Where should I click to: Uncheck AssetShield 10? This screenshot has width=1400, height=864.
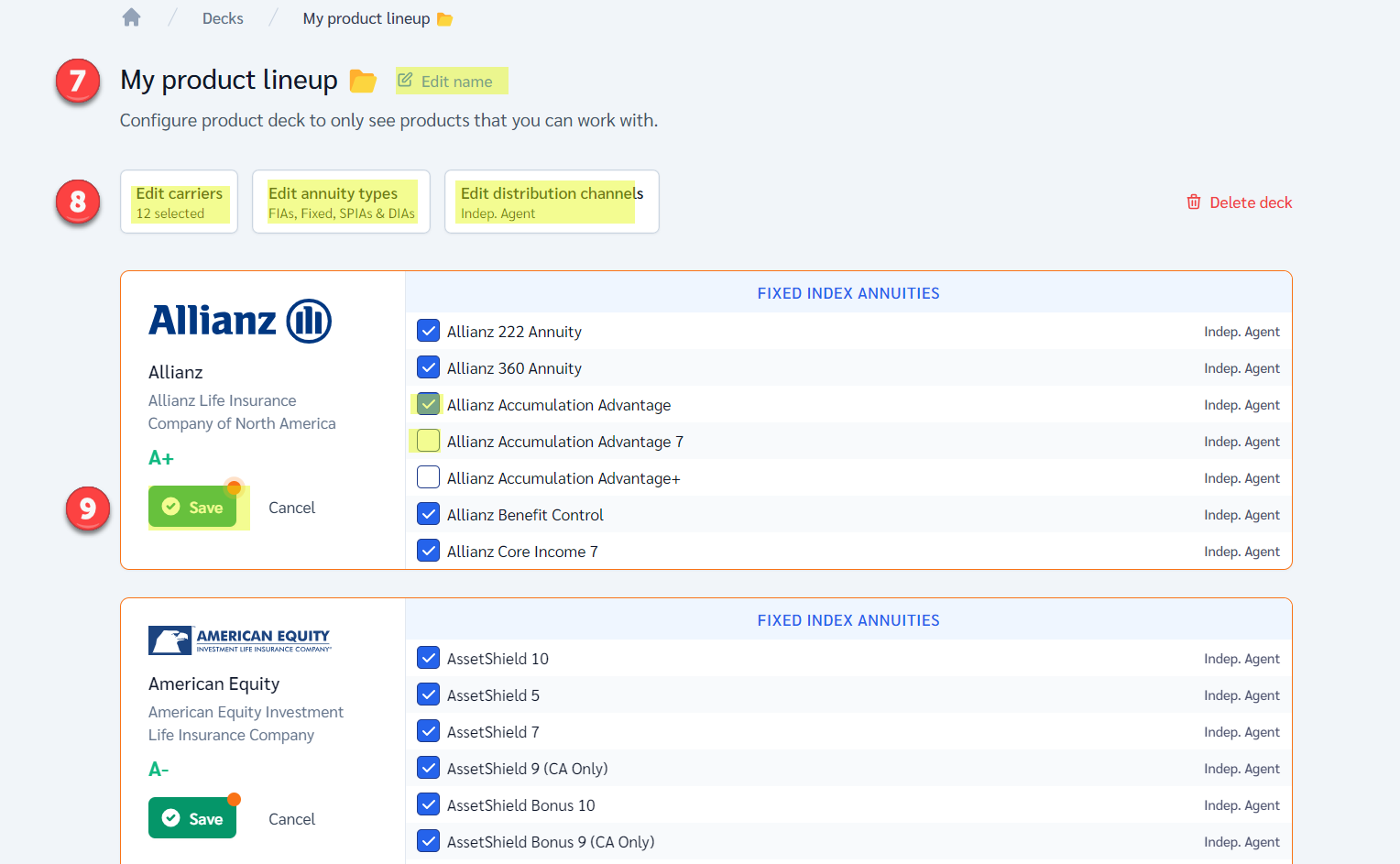(428, 658)
